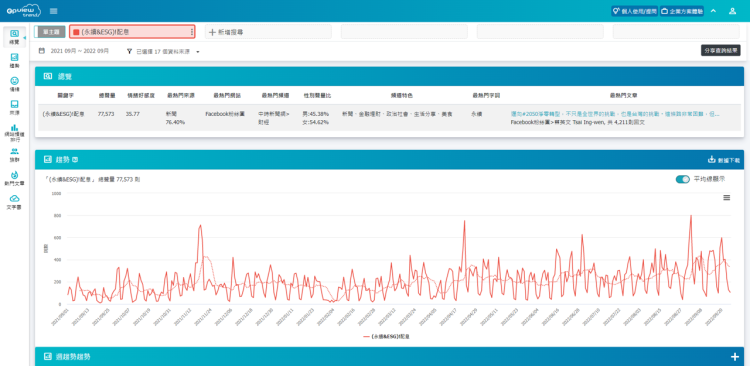Open the cloud word-cloud sidebar item

14,201
